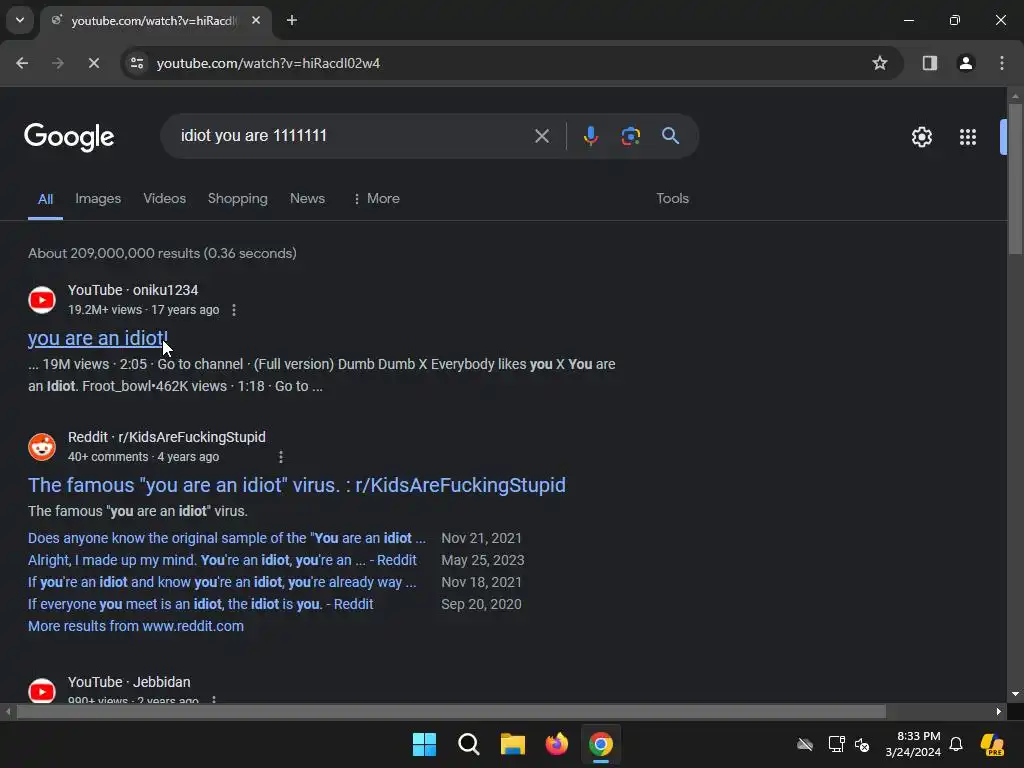Open 'you are an idiot!' result

(x=98, y=338)
